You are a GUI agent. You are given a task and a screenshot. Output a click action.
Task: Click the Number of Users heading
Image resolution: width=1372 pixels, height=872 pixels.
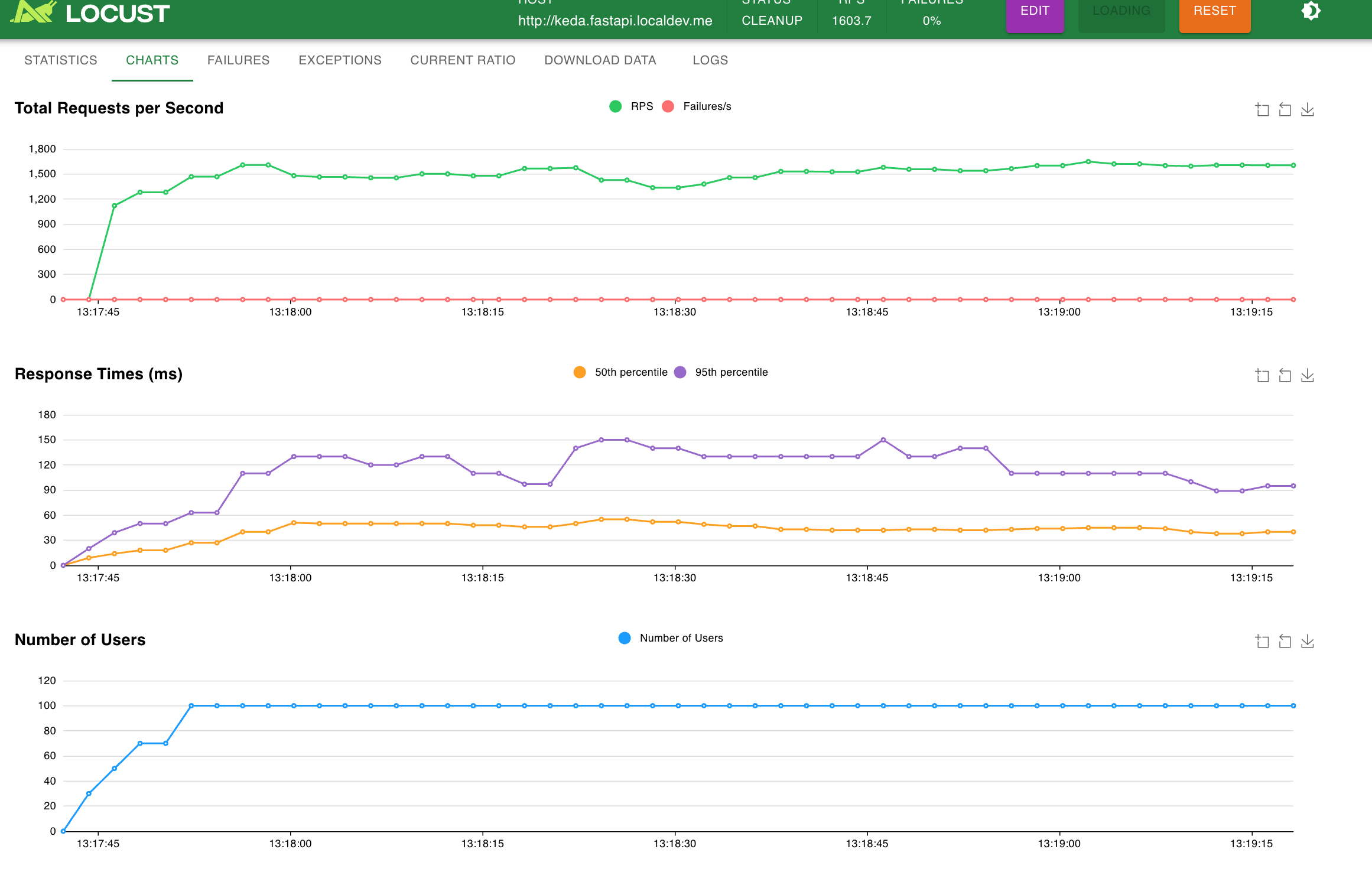(x=80, y=640)
